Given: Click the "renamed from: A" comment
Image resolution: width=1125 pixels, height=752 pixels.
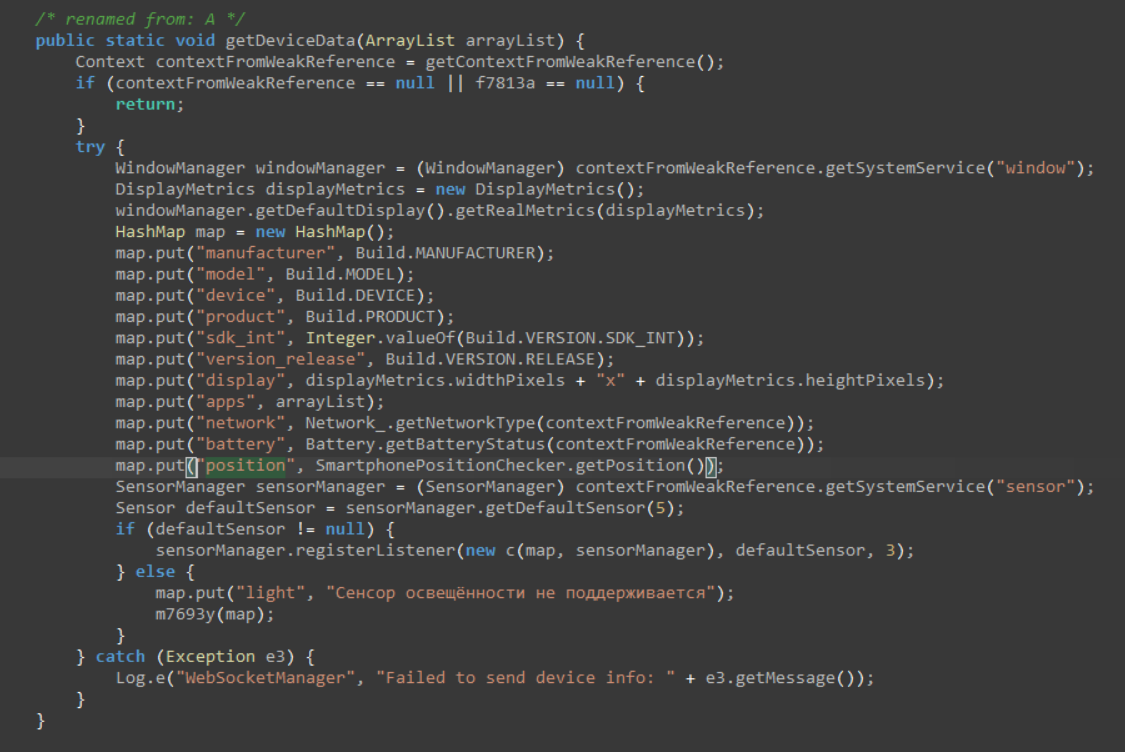Looking at the screenshot, I should click(x=140, y=19).
